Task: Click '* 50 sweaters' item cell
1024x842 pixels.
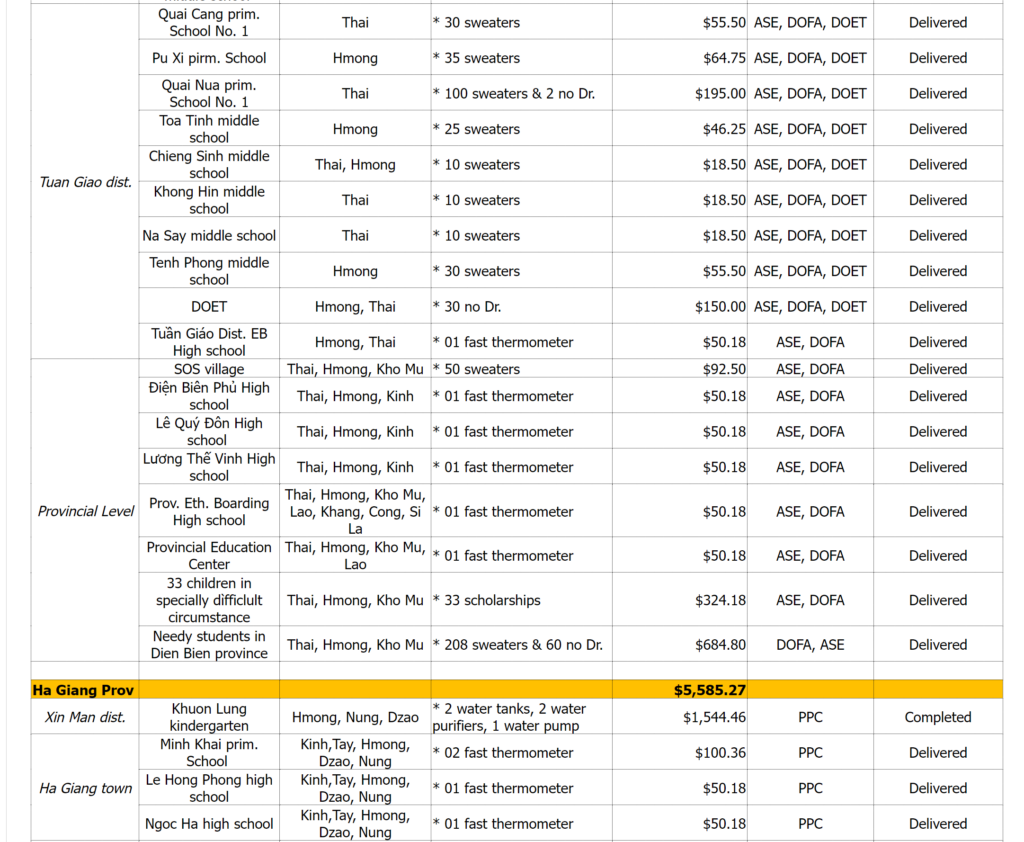Action: coord(521,368)
